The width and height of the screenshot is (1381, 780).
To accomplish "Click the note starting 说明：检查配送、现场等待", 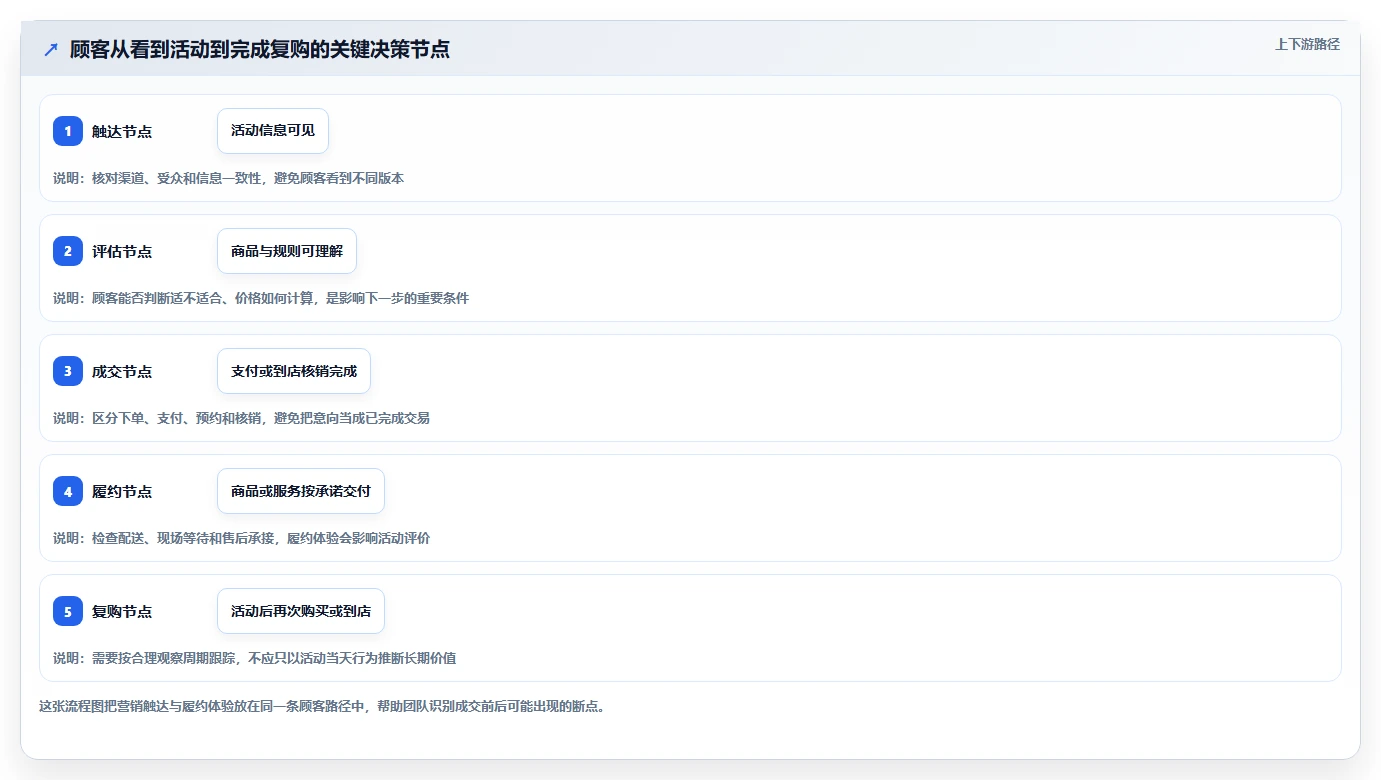I will coord(242,538).
